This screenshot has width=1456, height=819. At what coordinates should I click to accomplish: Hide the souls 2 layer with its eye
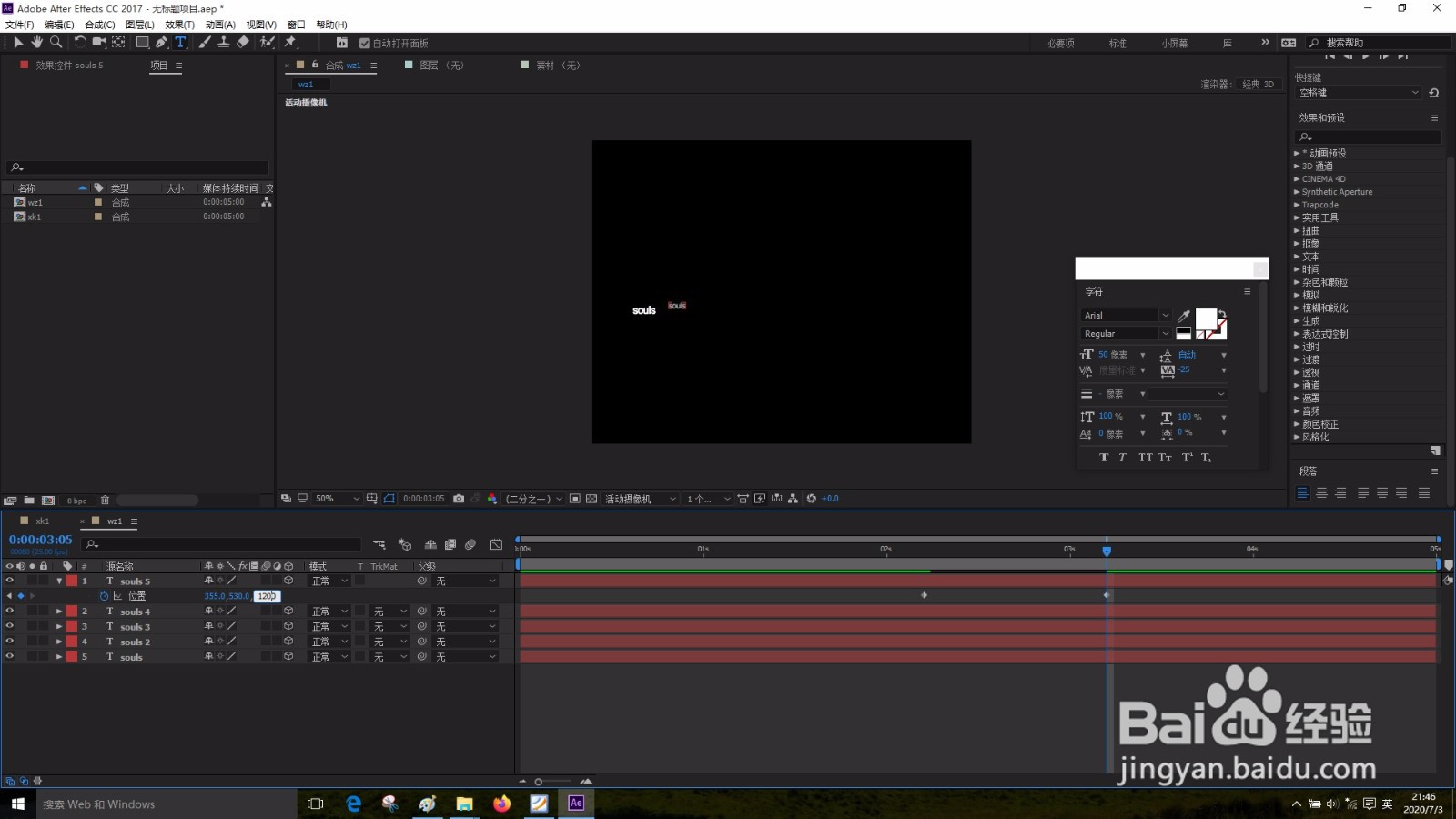(x=10, y=642)
